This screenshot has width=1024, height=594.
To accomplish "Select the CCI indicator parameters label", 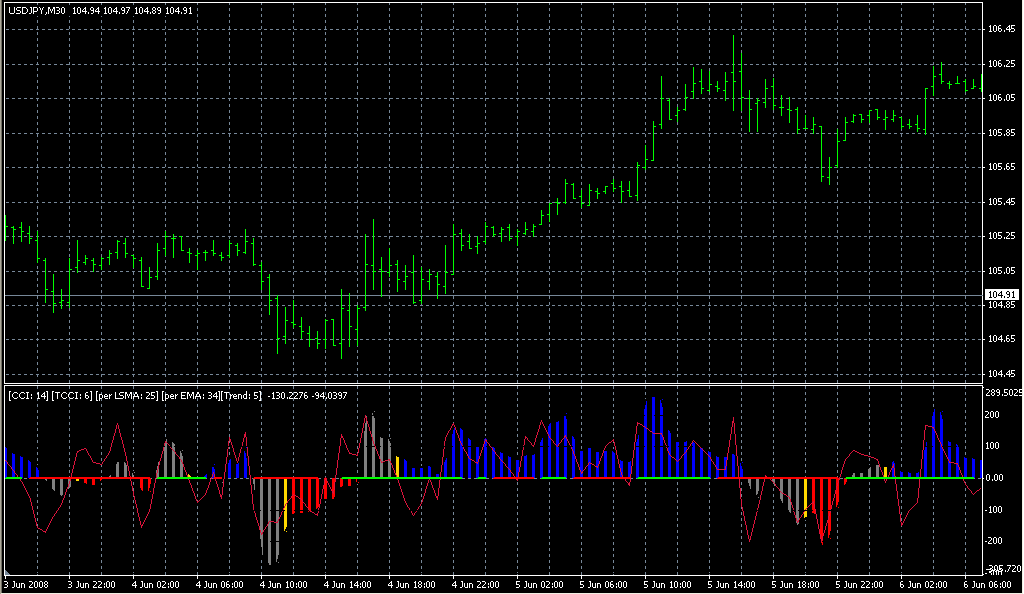I will 135,396.
